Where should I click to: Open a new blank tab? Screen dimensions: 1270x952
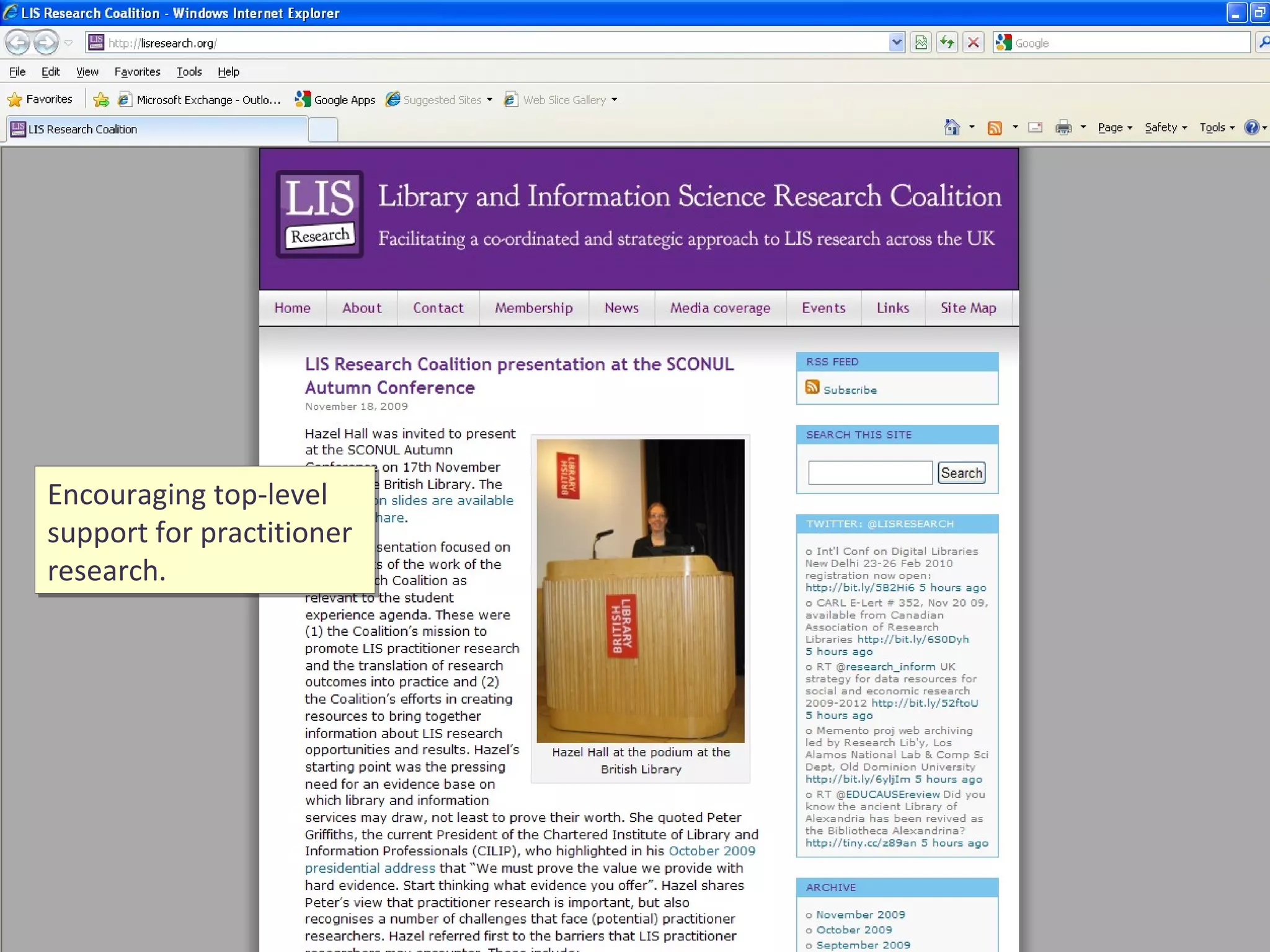tap(323, 130)
